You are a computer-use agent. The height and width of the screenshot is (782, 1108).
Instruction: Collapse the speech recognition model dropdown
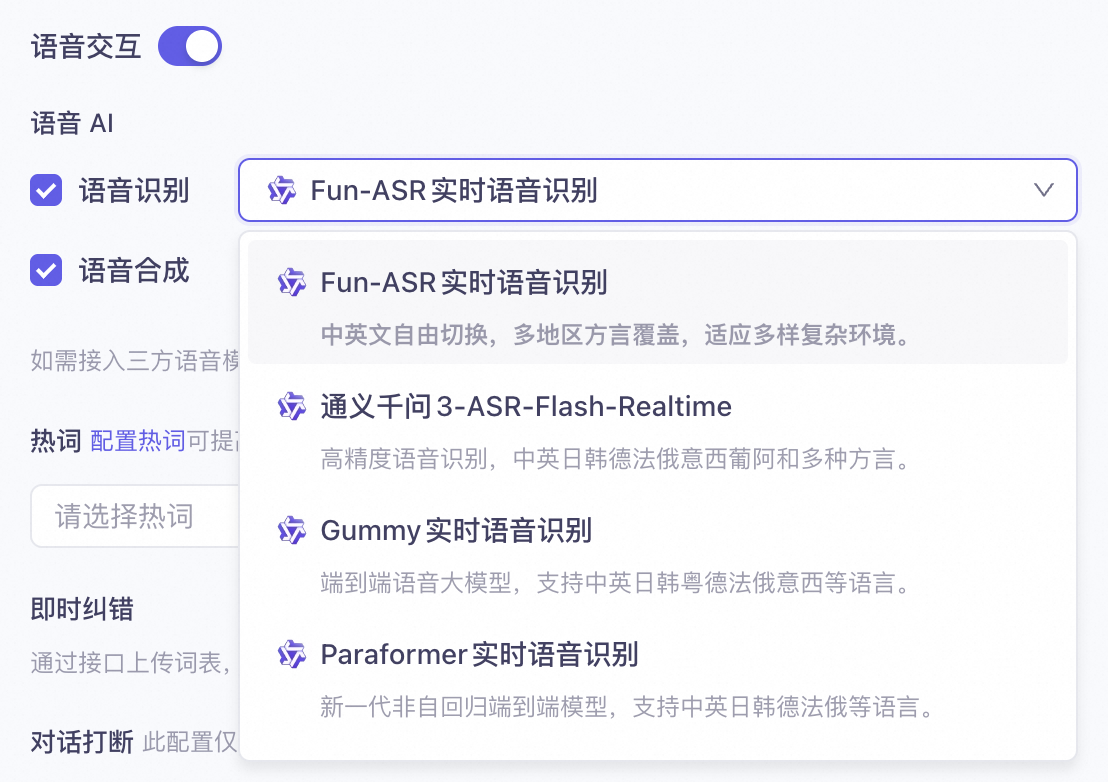pos(658,190)
